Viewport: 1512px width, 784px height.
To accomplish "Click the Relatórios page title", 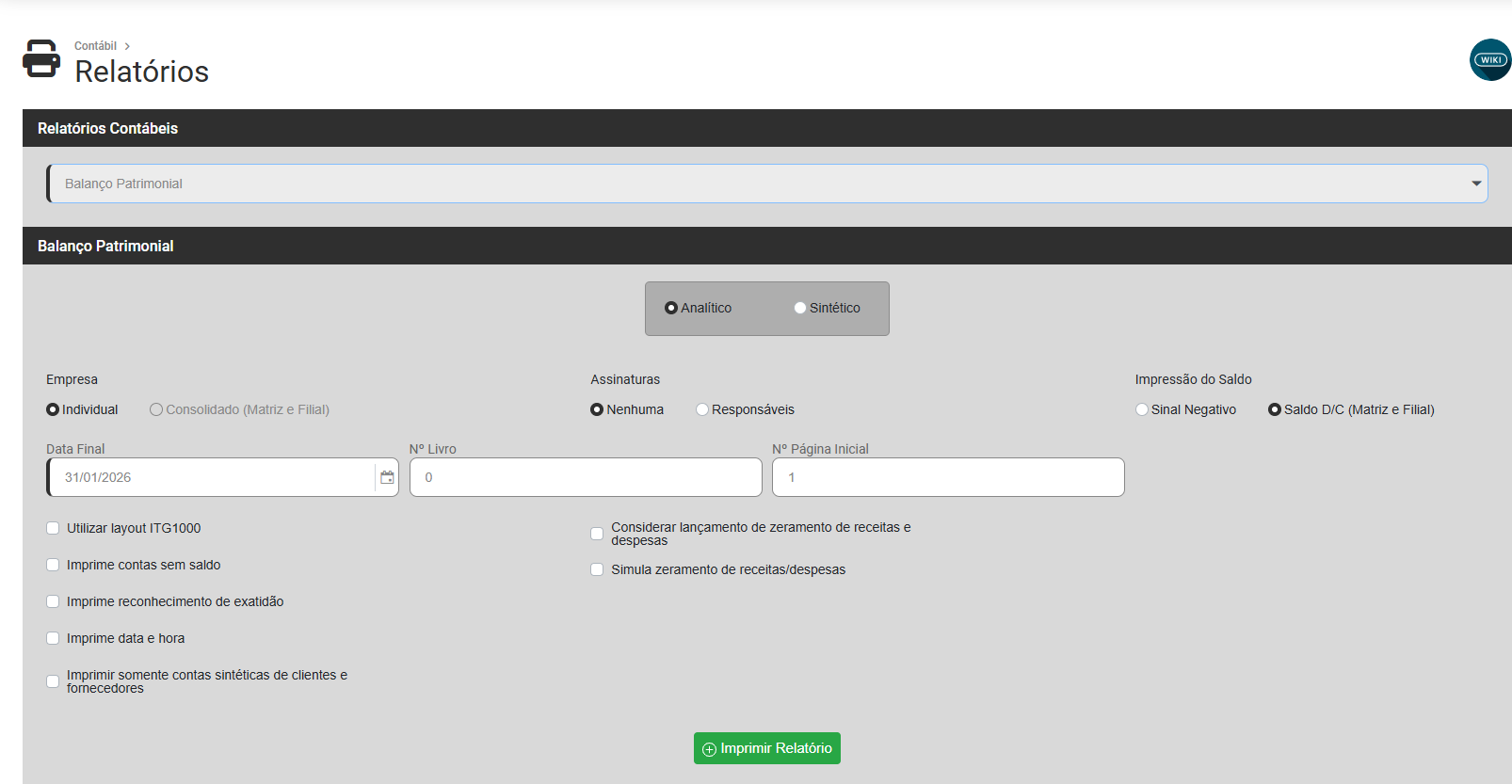I will 142,72.
